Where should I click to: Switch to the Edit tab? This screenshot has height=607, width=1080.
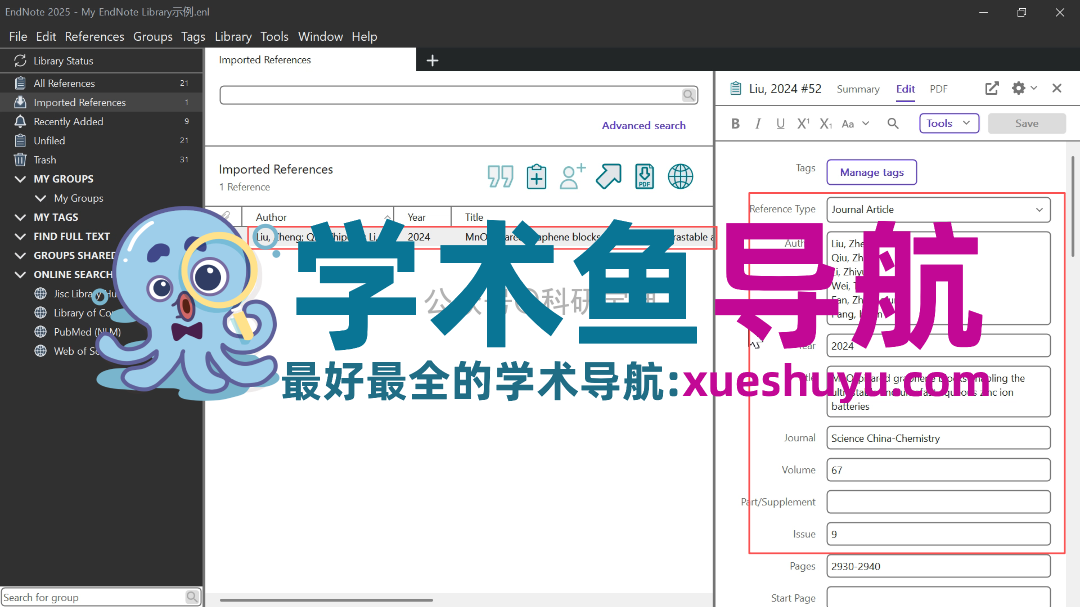[905, 89]
